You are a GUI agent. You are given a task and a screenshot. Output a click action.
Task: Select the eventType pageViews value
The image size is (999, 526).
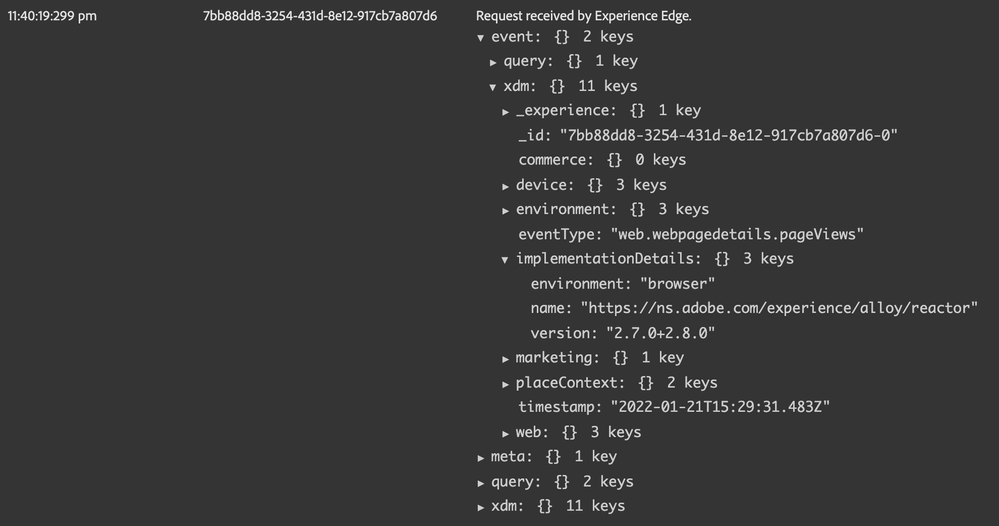[x=737, y=234]
